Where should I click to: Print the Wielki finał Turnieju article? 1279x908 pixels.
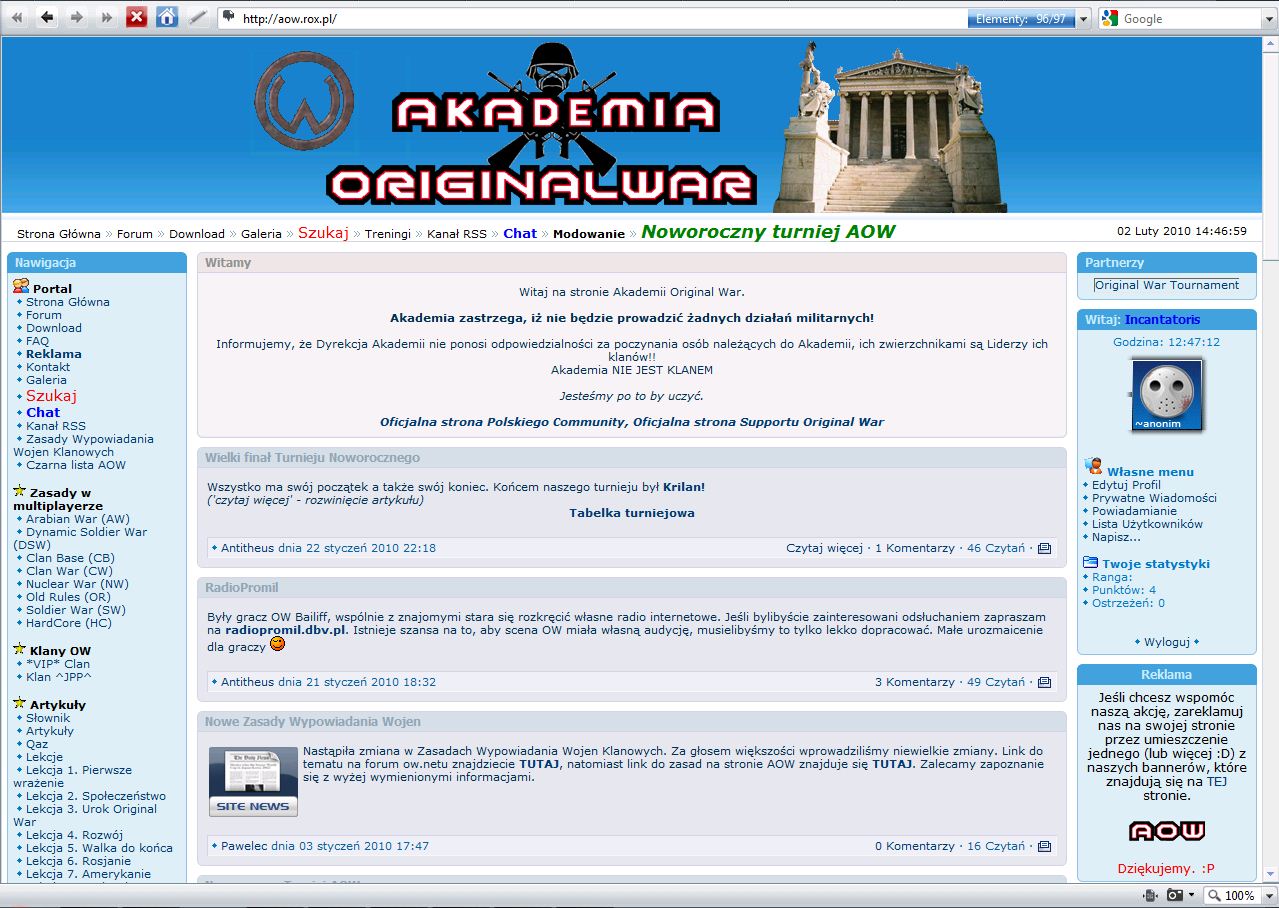pos(1044,548)
